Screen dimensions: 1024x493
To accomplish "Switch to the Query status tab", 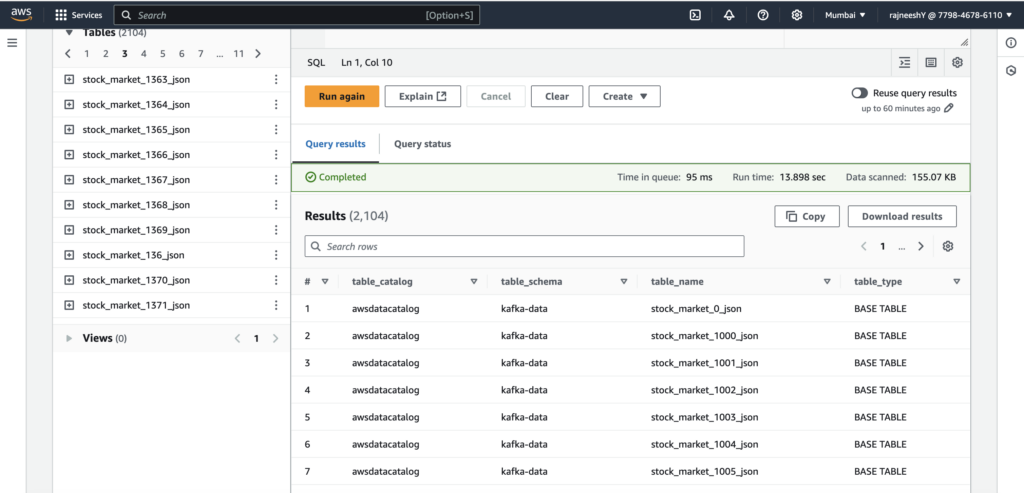I will [422, 144].
